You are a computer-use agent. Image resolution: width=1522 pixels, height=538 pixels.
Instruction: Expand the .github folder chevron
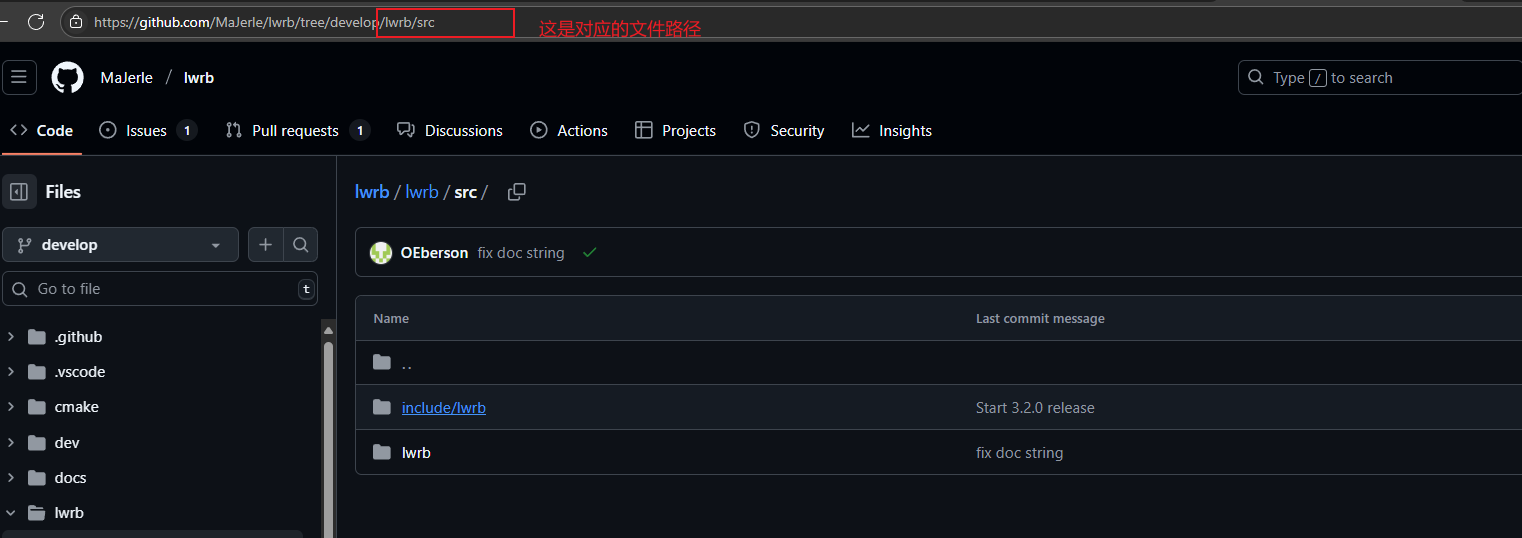[x=11, y=337]
